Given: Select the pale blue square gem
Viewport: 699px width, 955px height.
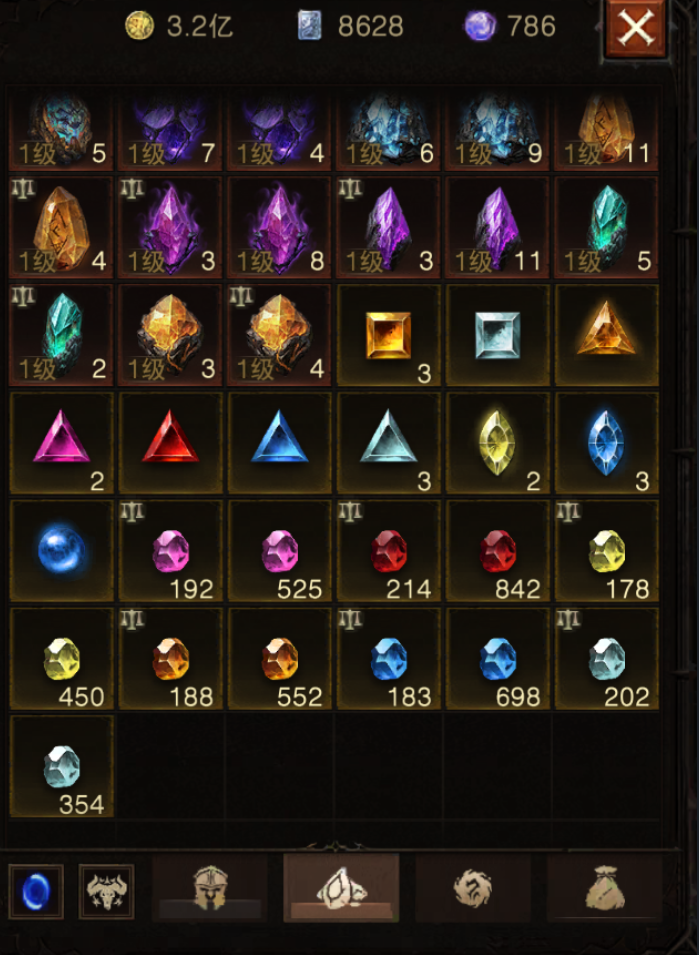Looking at the screenshot, I should 497,335.
